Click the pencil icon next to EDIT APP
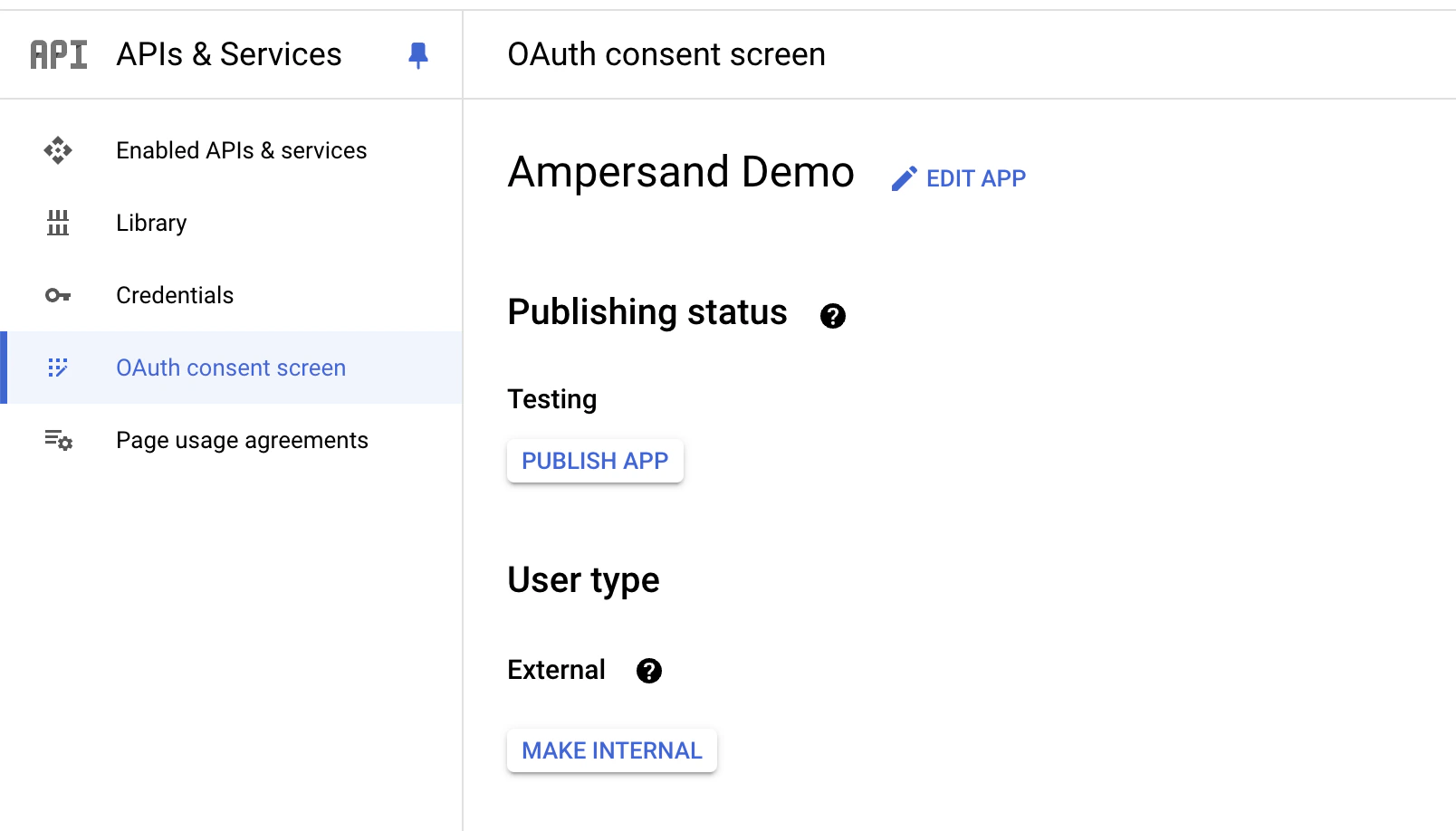Screen dimensions: 1456x831 pos(904,177)
